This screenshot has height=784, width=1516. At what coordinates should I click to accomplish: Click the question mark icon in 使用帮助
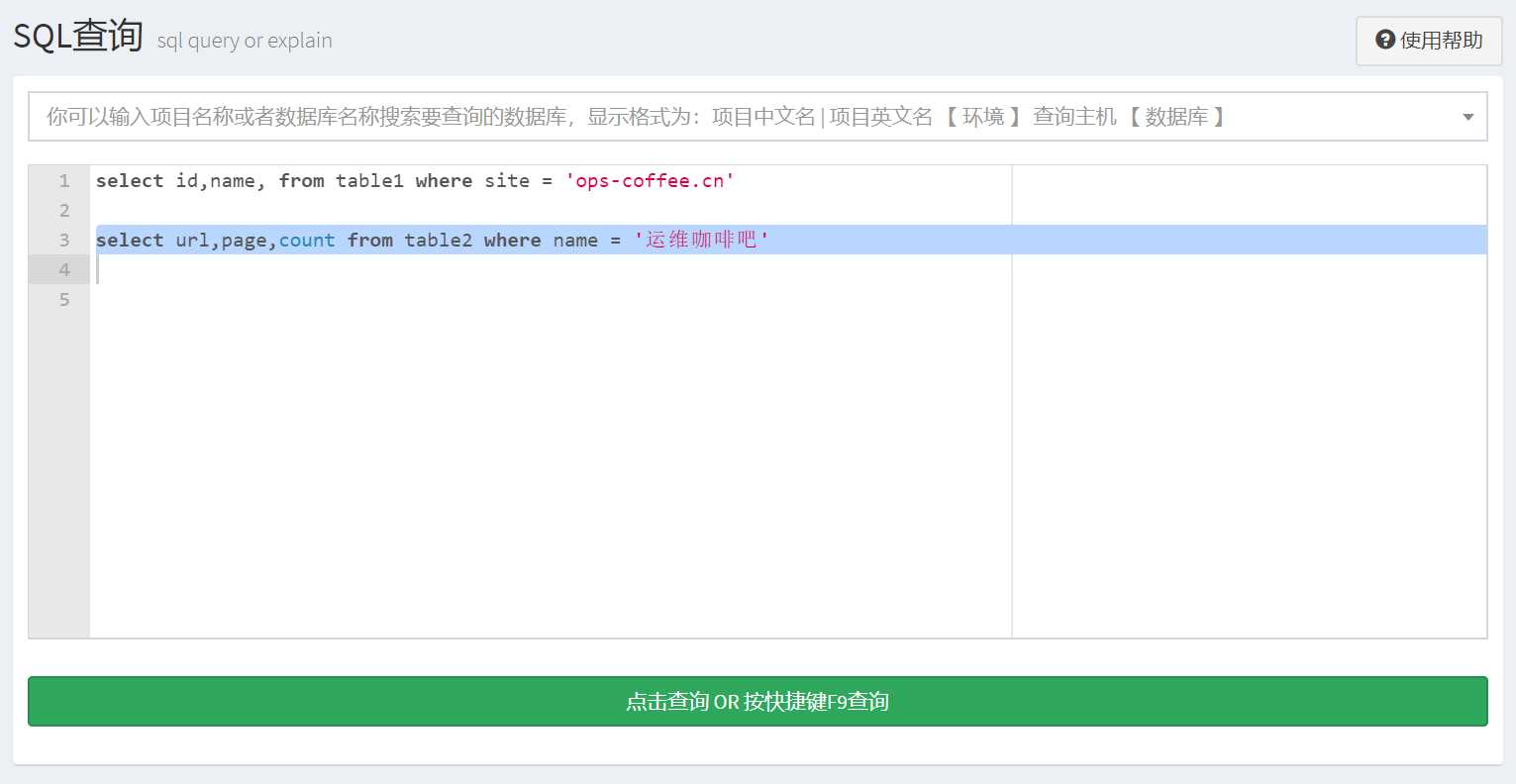pyautogui.click(x=1385, y=41)
